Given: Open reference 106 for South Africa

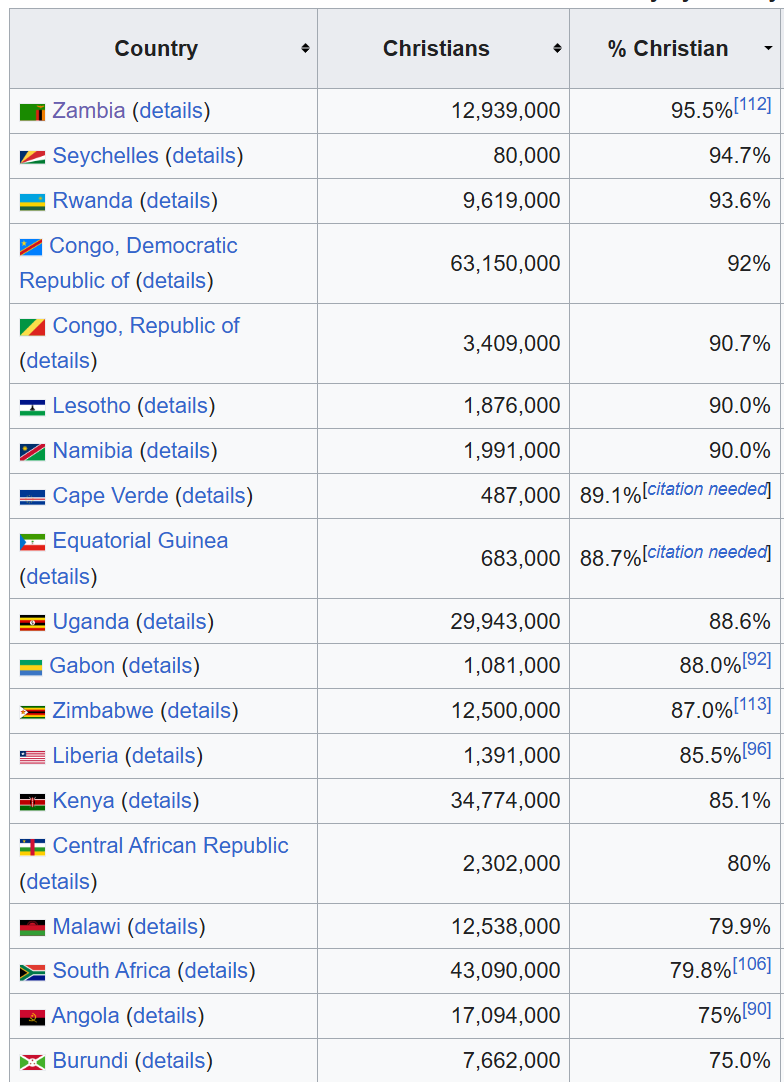Looking at the screenshot, I should pos(752,964).
